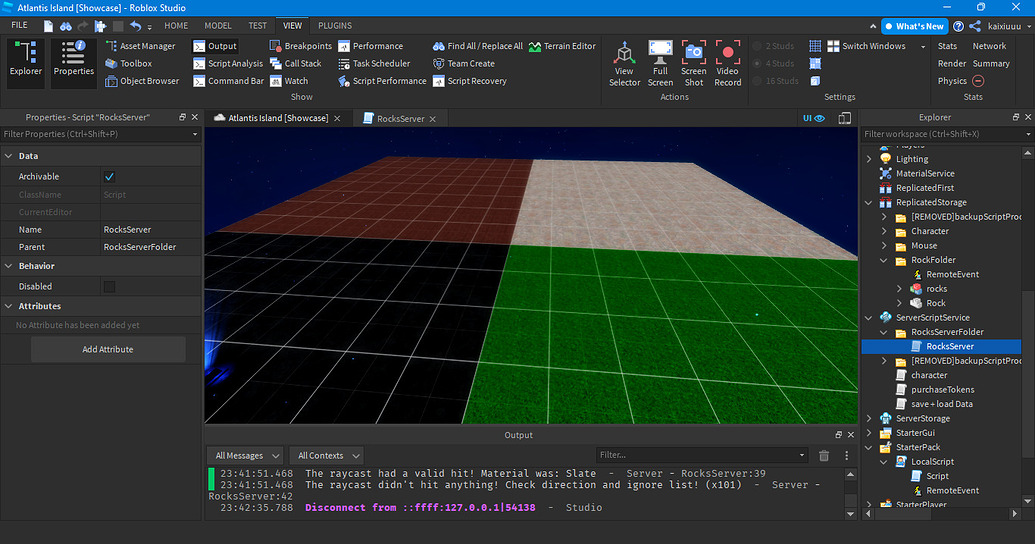Collapse the Data properties section

point(9,156)
